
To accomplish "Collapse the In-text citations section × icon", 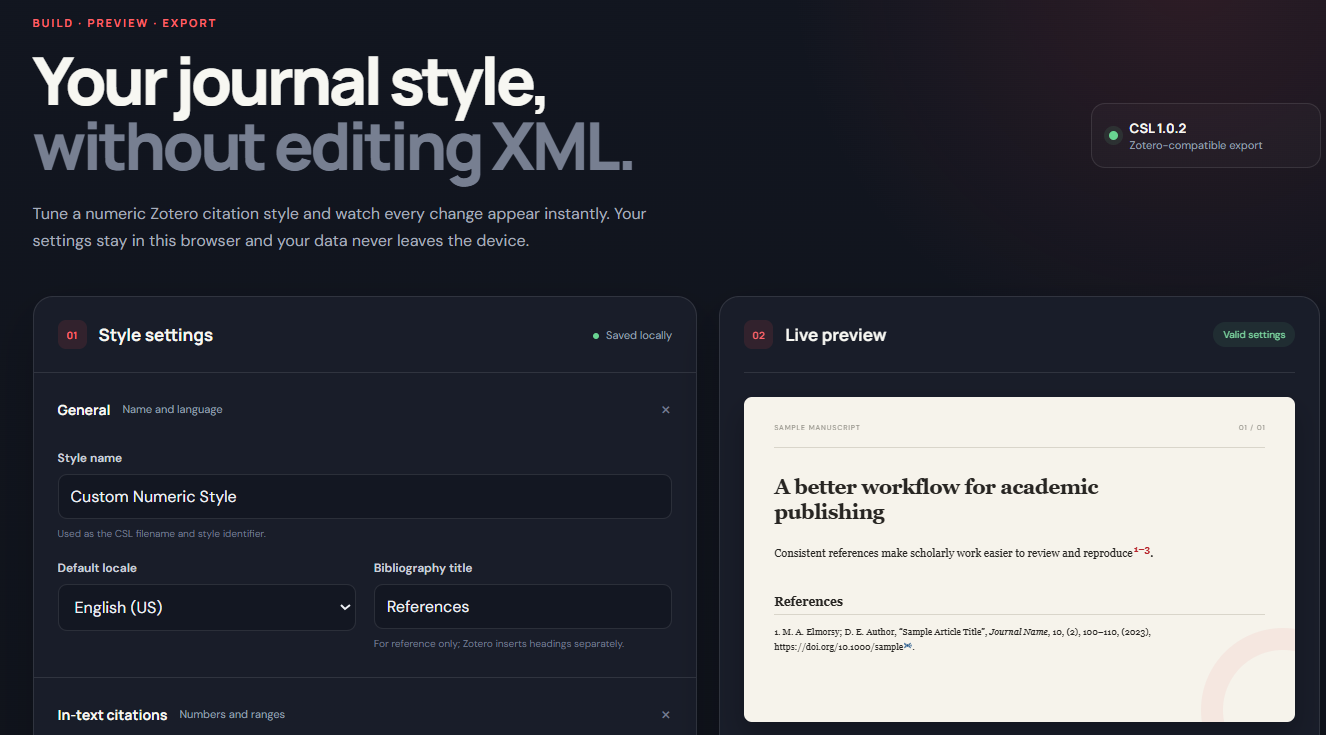I will [666, 715].
